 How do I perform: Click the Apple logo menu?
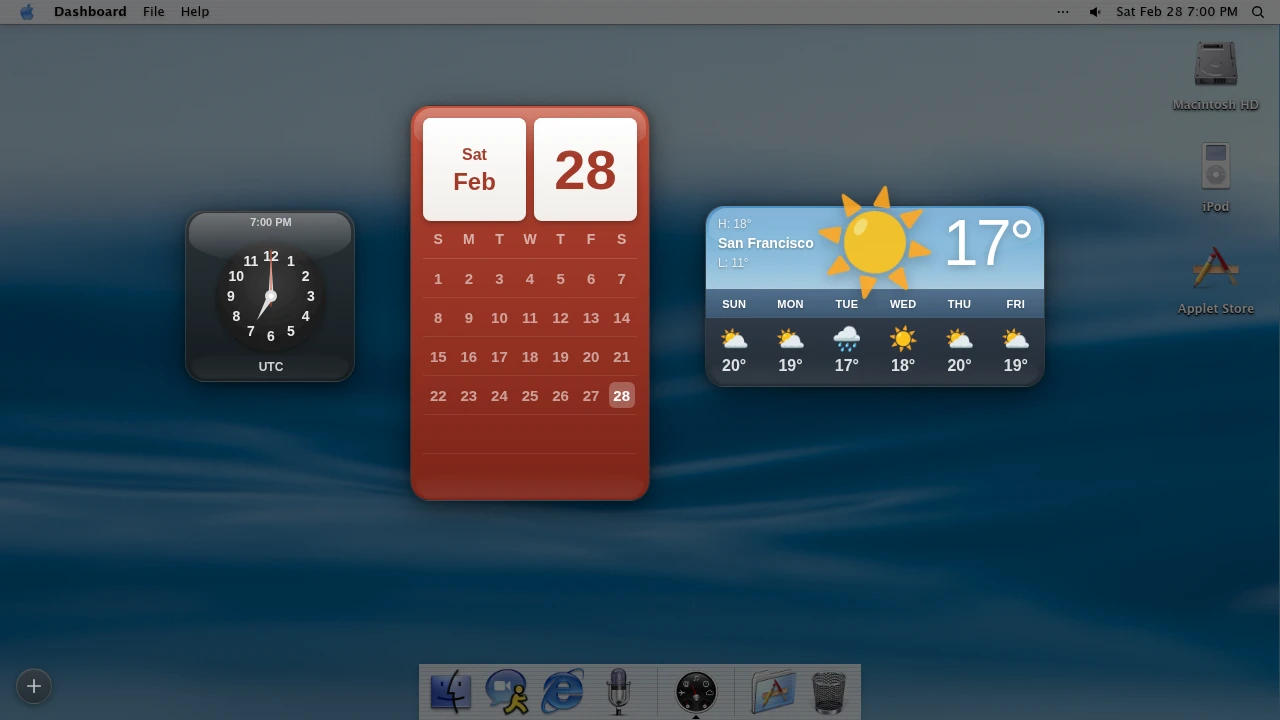(x=27, y=12)
